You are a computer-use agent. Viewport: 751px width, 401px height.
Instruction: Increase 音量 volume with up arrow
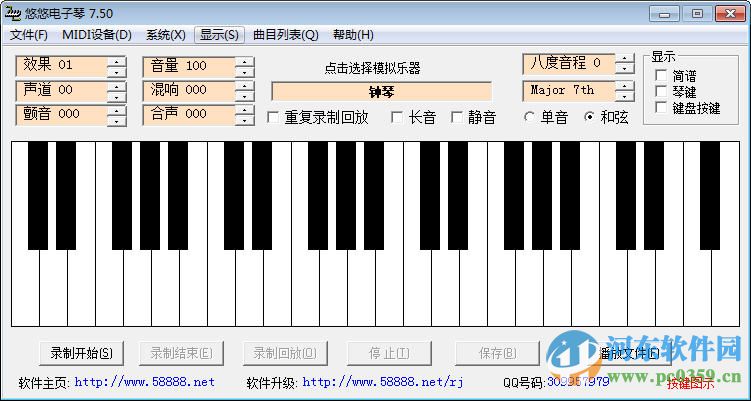[x=245, y=61]
